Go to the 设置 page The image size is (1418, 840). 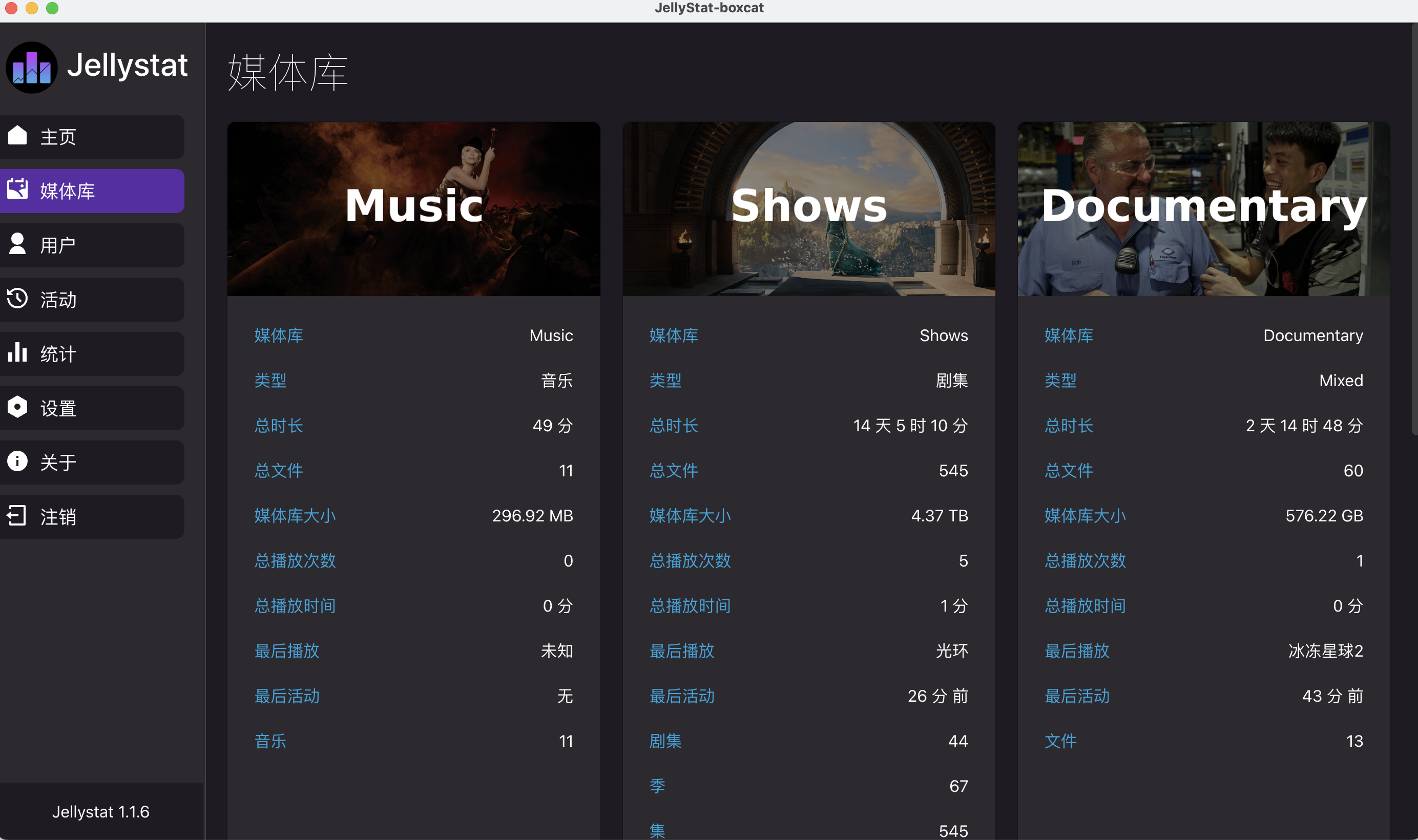coord(92,408)
